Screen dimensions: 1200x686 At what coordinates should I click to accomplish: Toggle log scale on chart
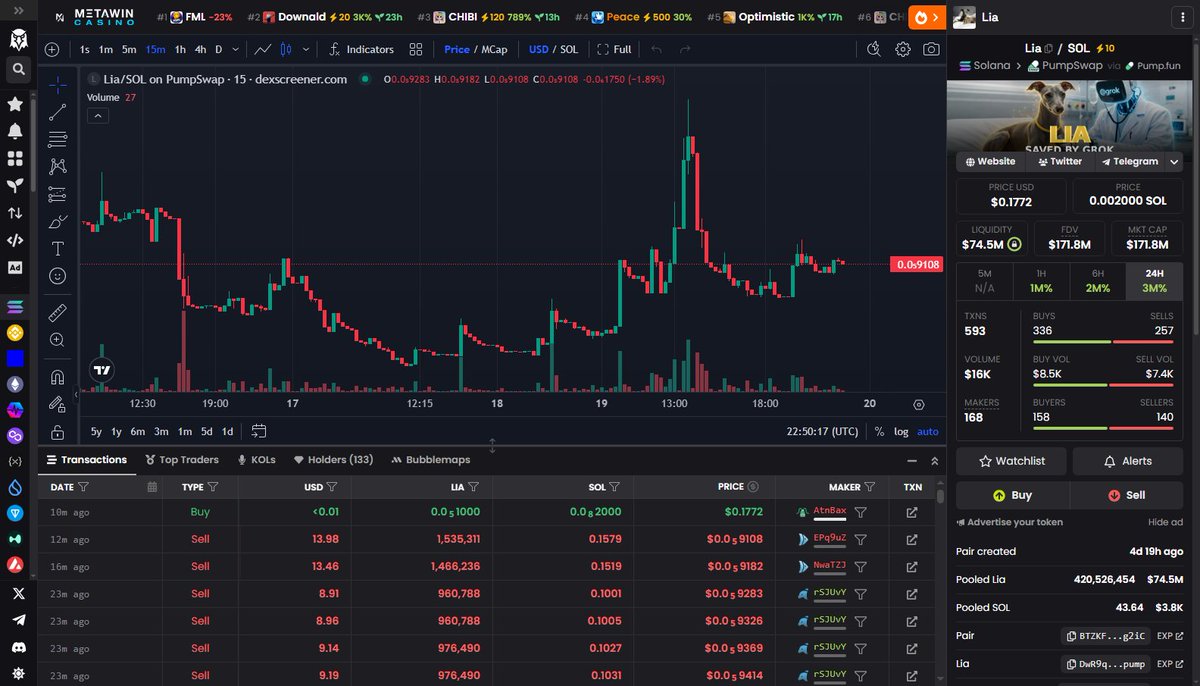901,431
